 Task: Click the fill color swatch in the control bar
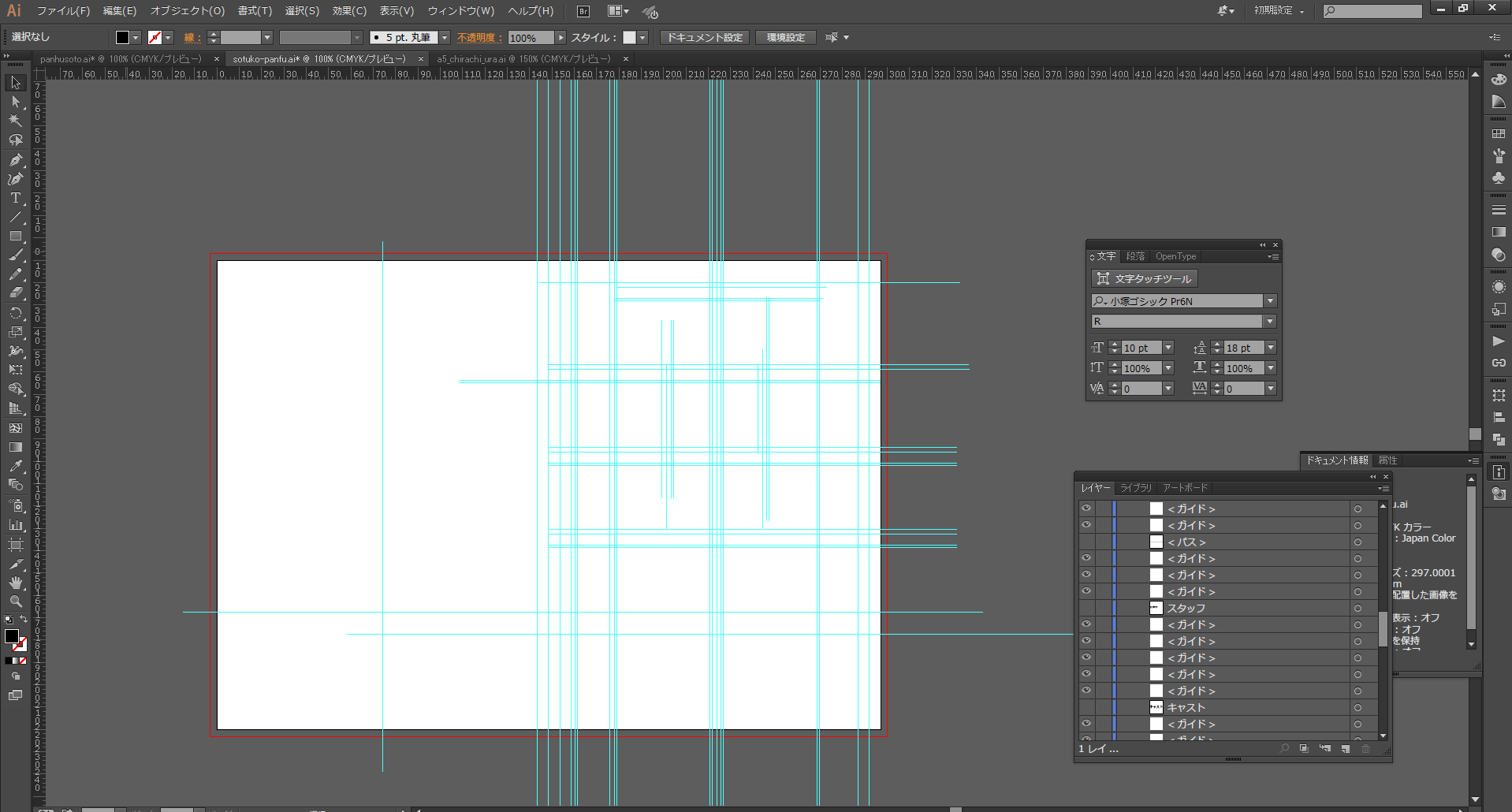122,38
